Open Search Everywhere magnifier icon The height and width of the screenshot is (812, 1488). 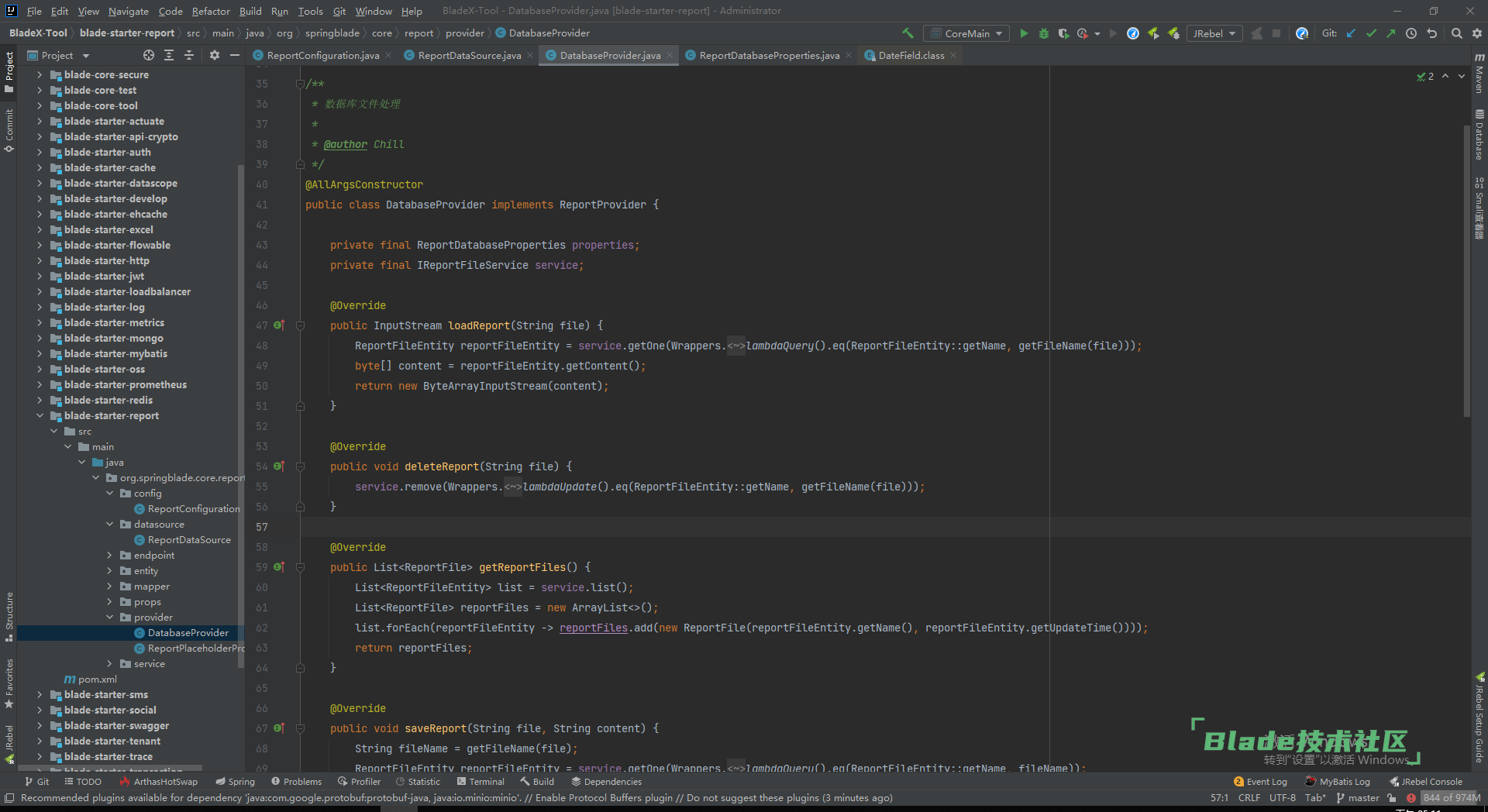click(1457, 33)
